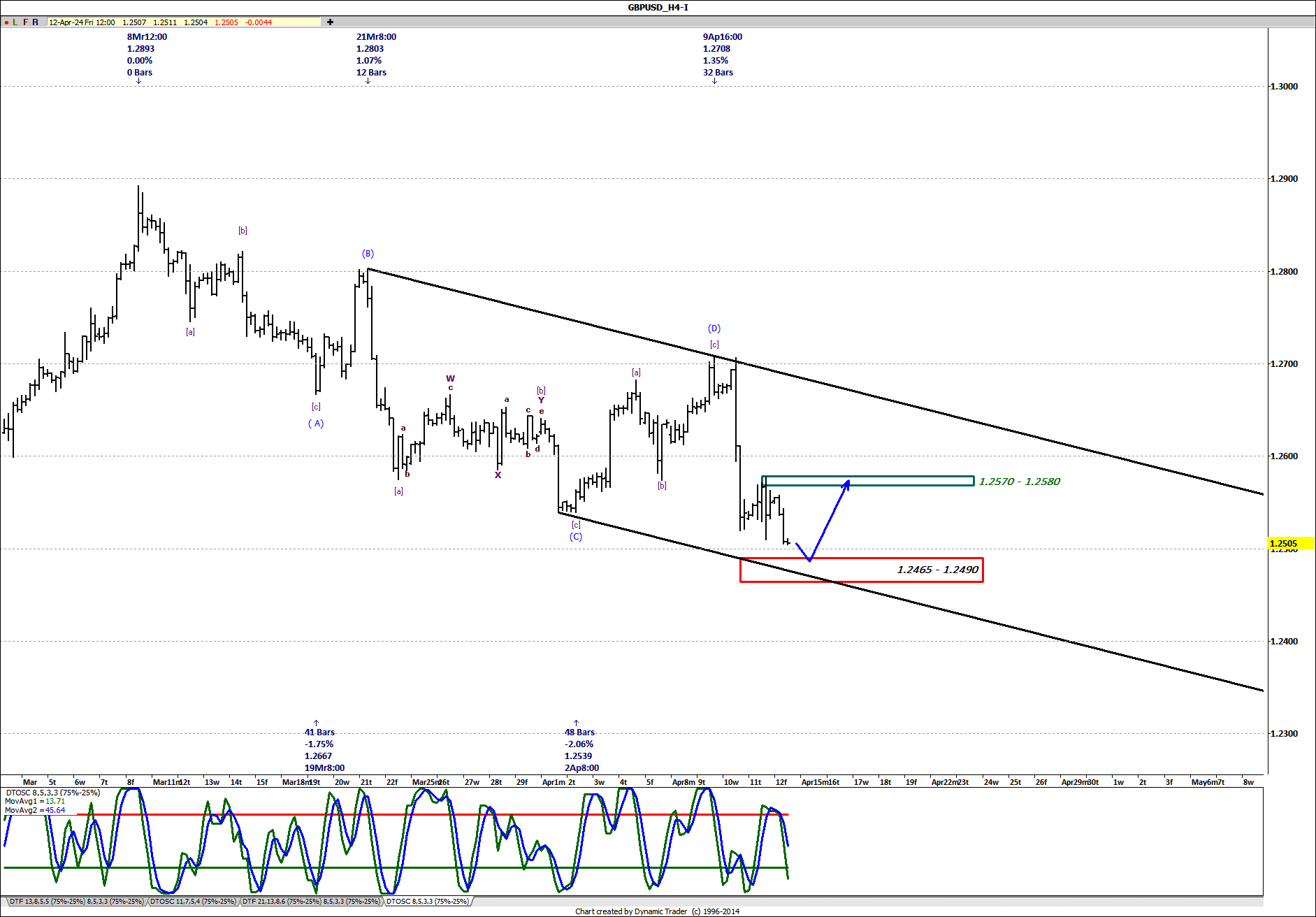Screen dimensions: 1316x917
Task: Click the 1.2900 price axis label
Action: pyautogui.click(x=1284, y=179)
